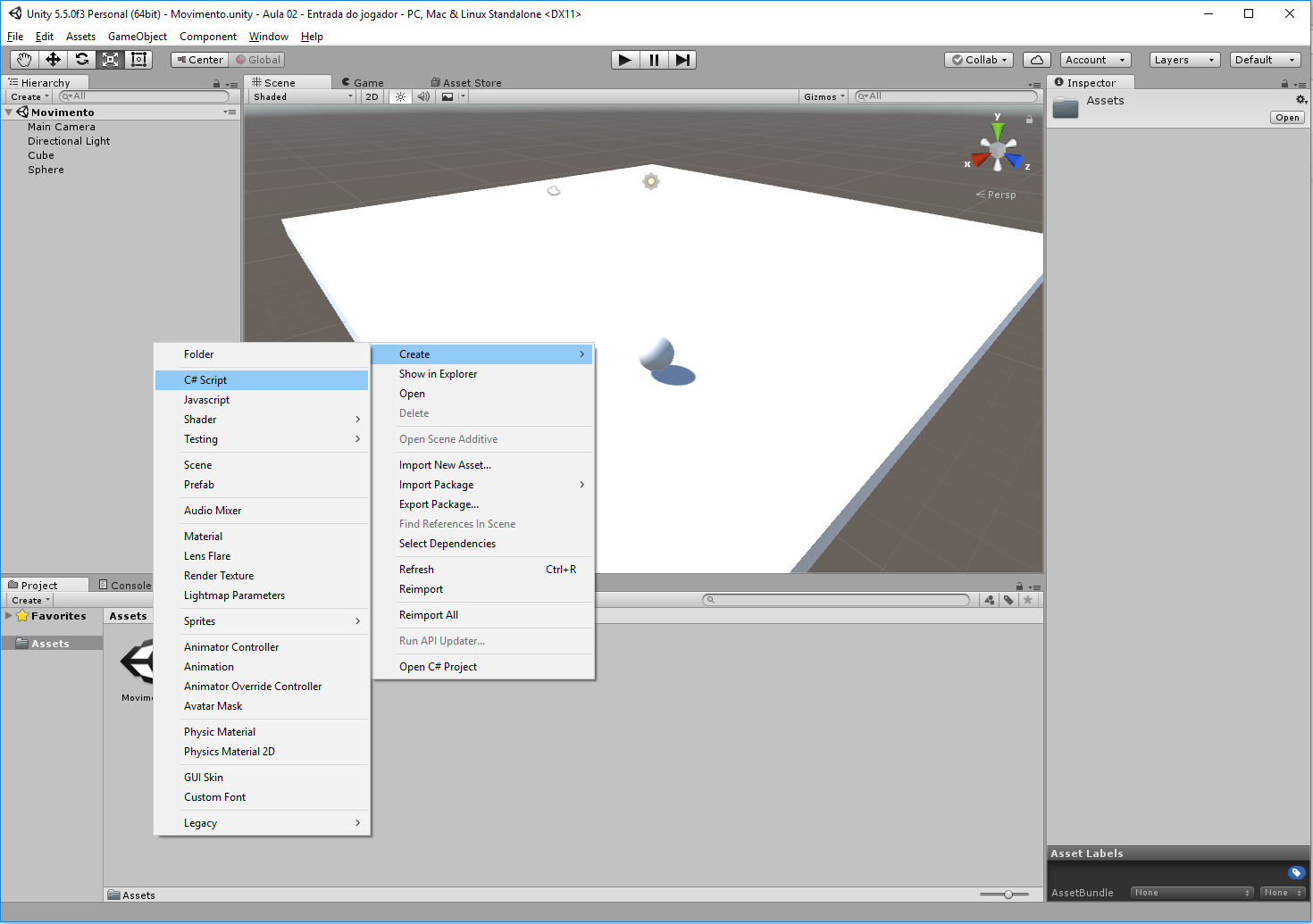Click Import New Asset menu entry
This screenshot has width=1313, height=924.
point(483,465)
